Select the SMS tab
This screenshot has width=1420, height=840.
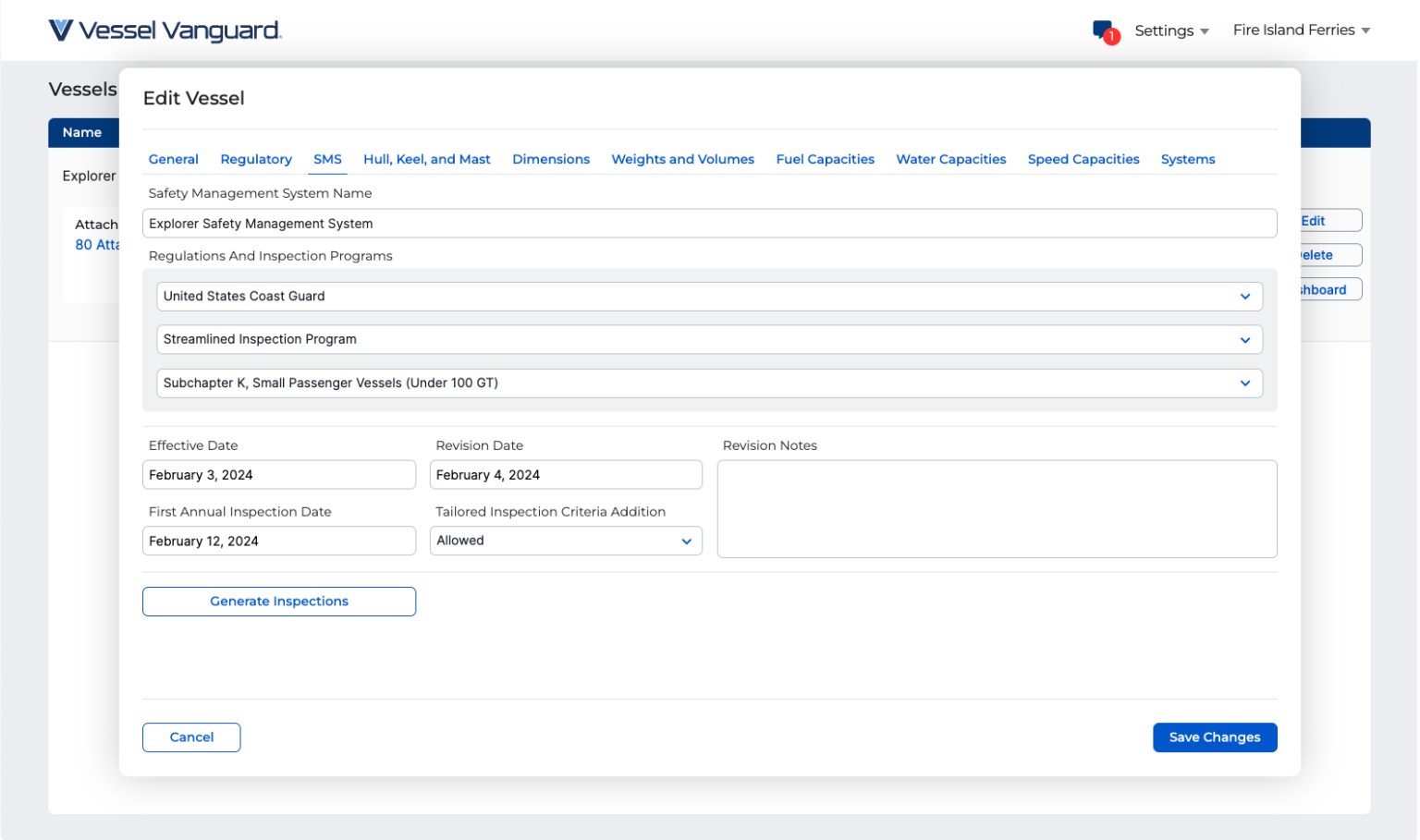[327, 159]
